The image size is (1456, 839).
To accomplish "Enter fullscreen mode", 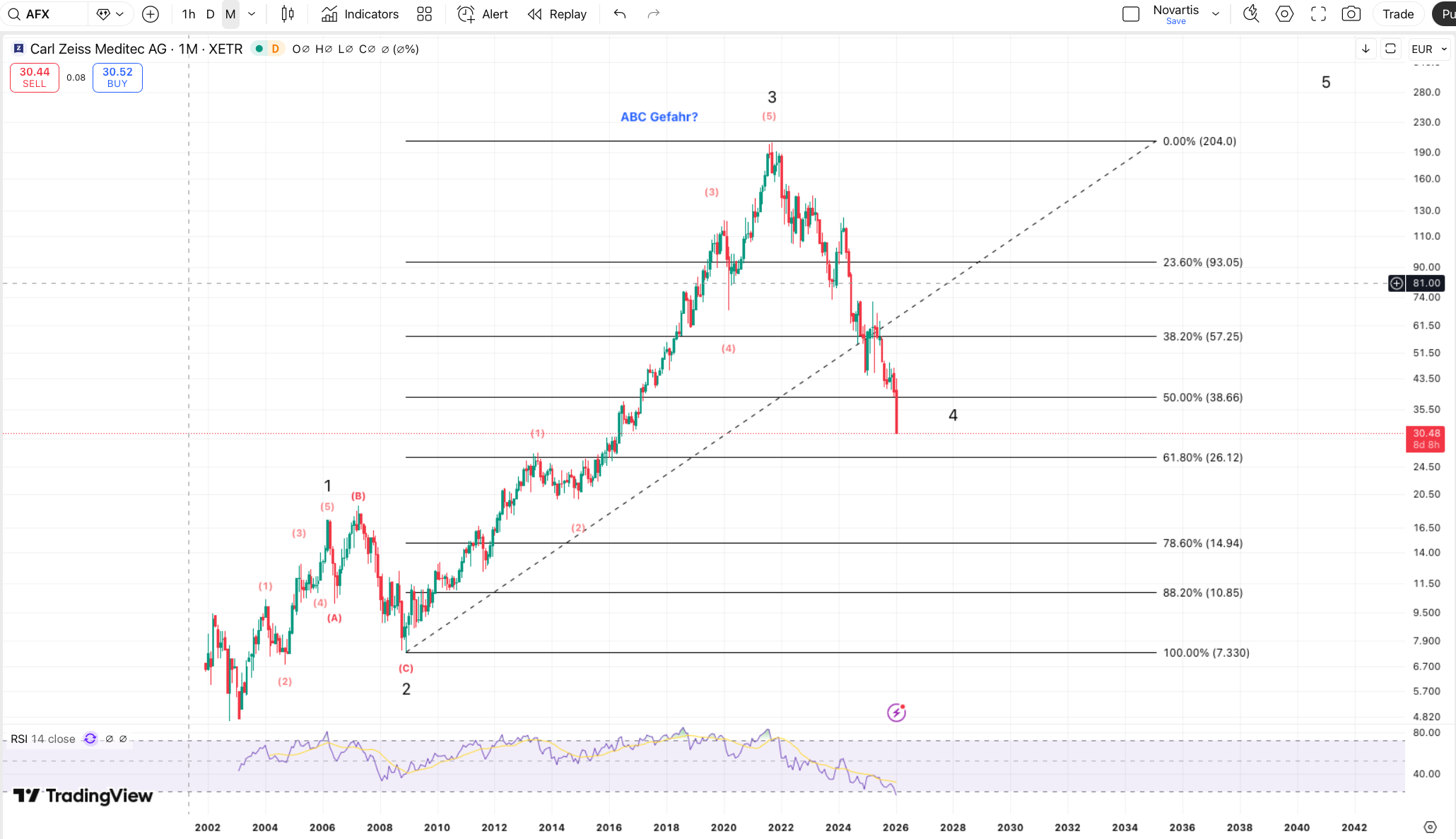I will click(x=1318, y=14).
